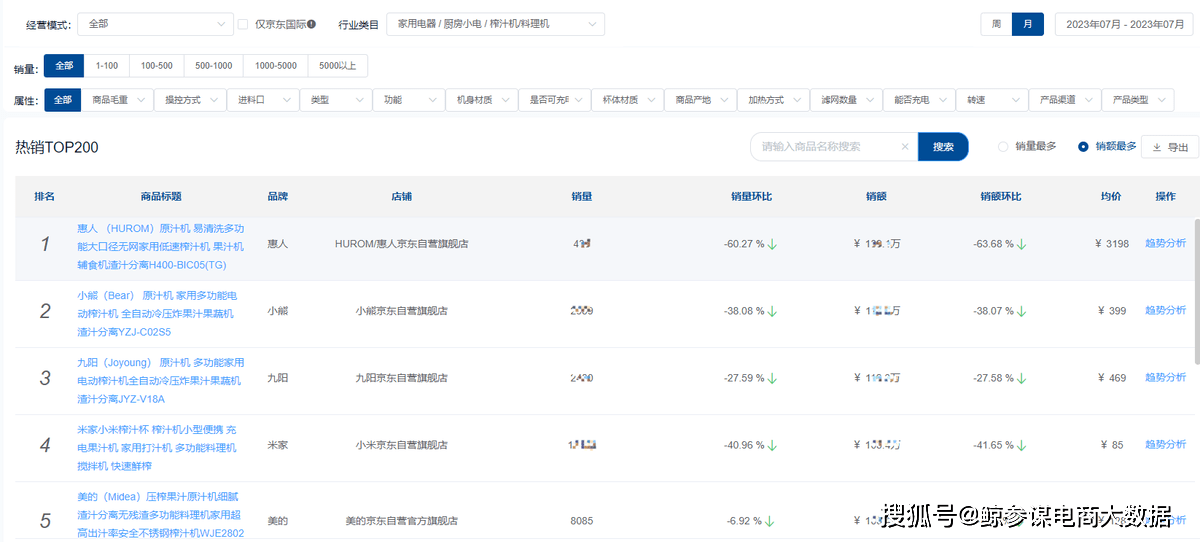
Task: Expand the 产品类型 attribute dropdown
Action: [1140, 100]
